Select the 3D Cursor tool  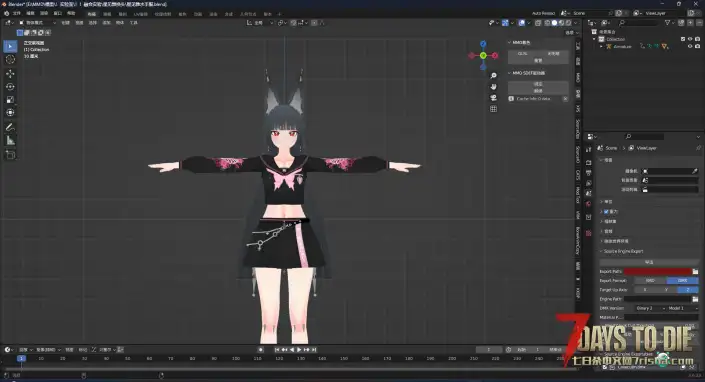[x=10, y=59]
